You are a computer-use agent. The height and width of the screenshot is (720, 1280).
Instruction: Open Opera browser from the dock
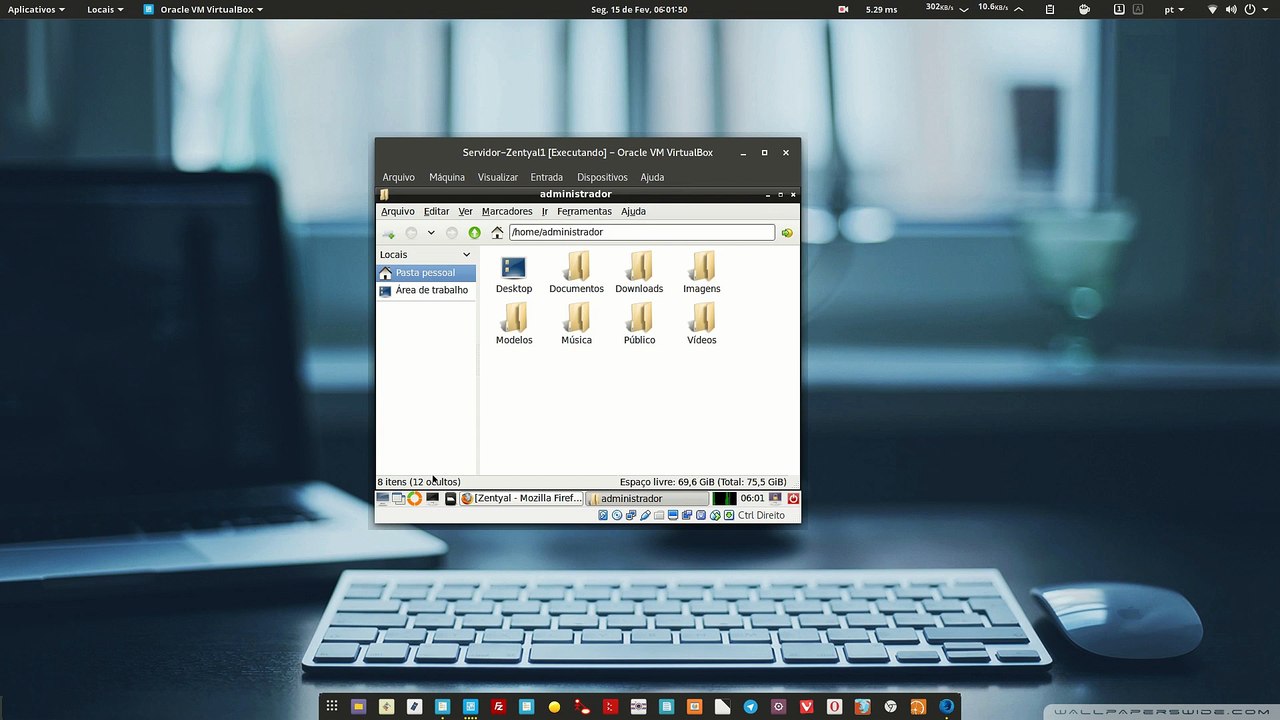point(835,707)
